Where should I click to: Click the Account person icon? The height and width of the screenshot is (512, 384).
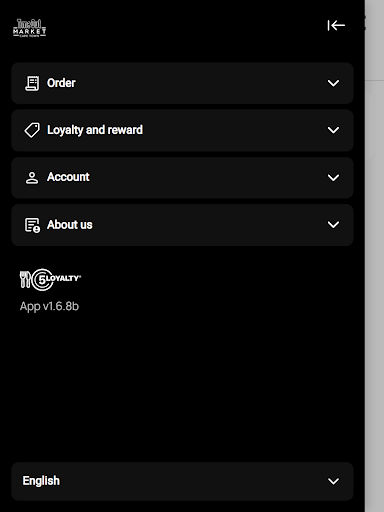point(32,178)
